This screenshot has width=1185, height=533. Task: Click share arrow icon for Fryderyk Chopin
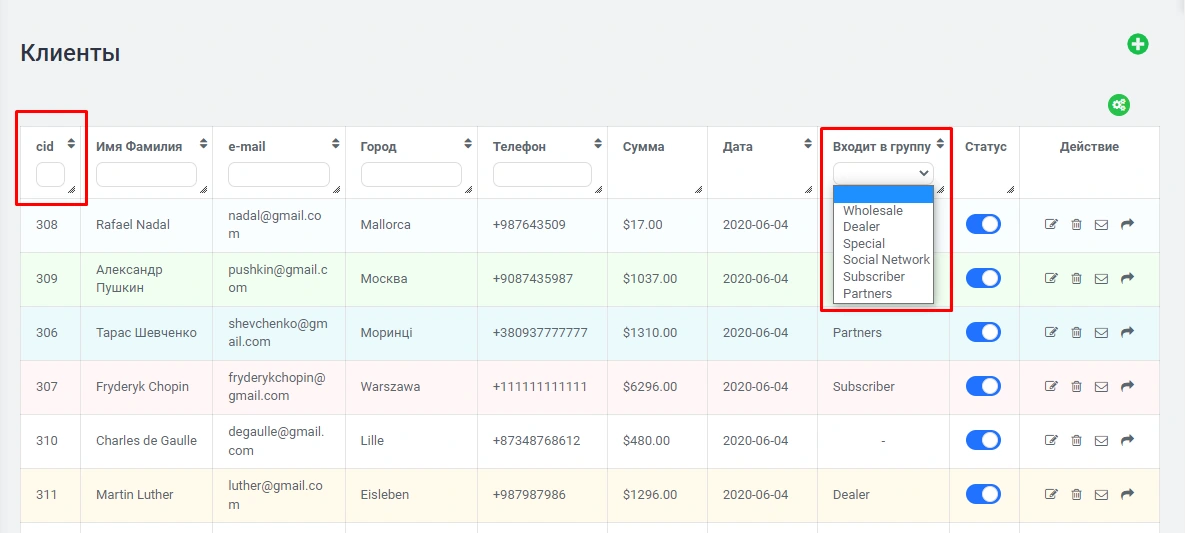(x=1127, y=387)
